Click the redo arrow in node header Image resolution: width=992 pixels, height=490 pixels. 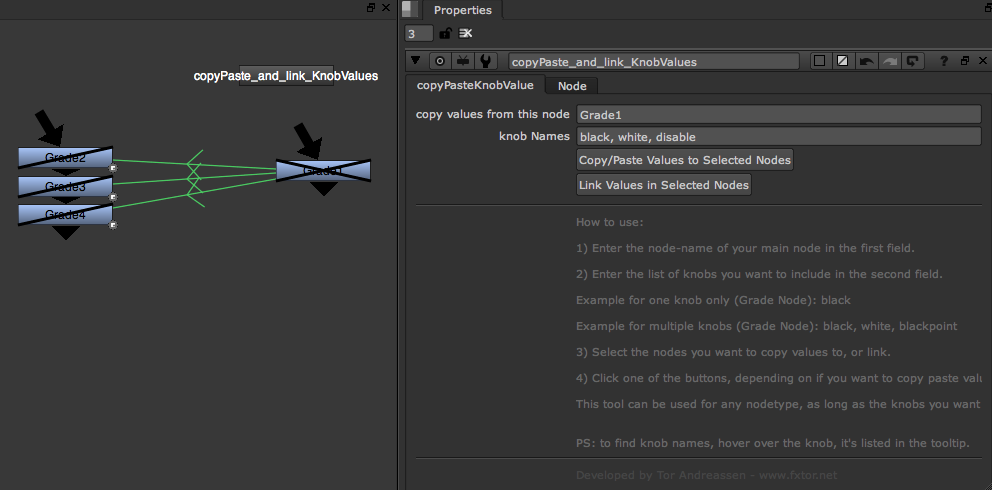coord(889,61)
